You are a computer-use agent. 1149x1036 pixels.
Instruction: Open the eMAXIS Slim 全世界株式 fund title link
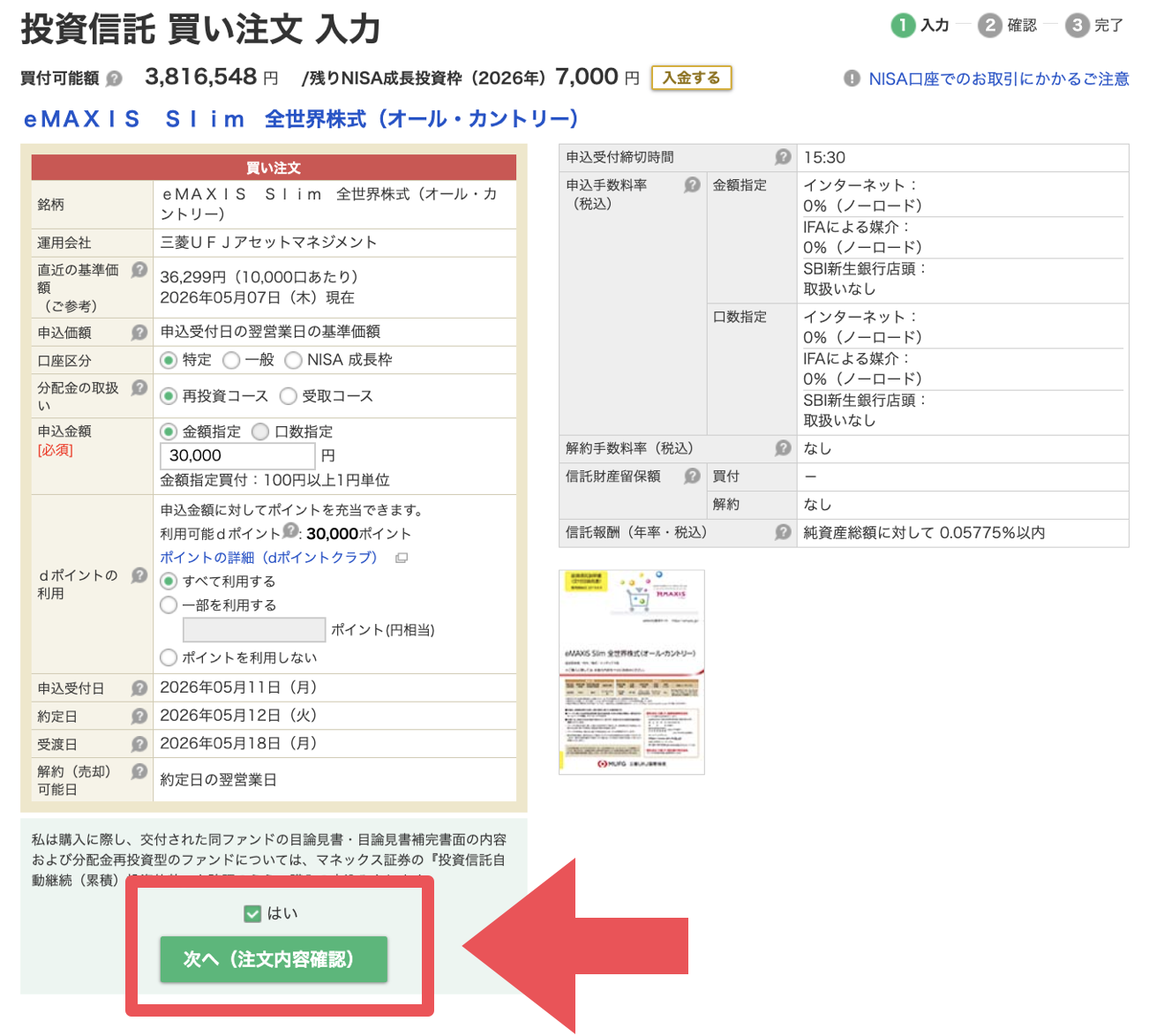302,119
